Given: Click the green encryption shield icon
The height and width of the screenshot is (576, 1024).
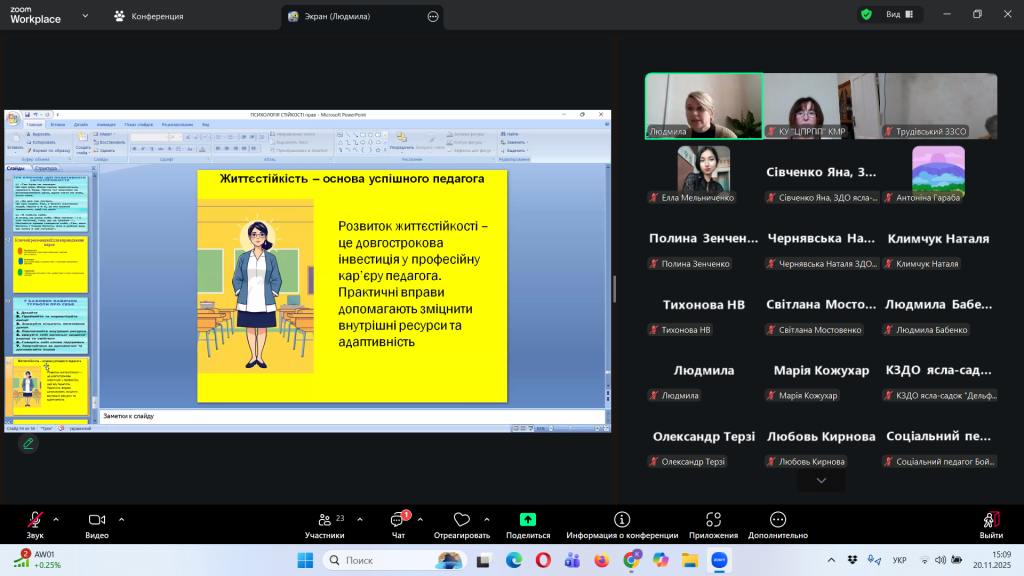Looking at the screenshot, I should click(x=866, y=15).
